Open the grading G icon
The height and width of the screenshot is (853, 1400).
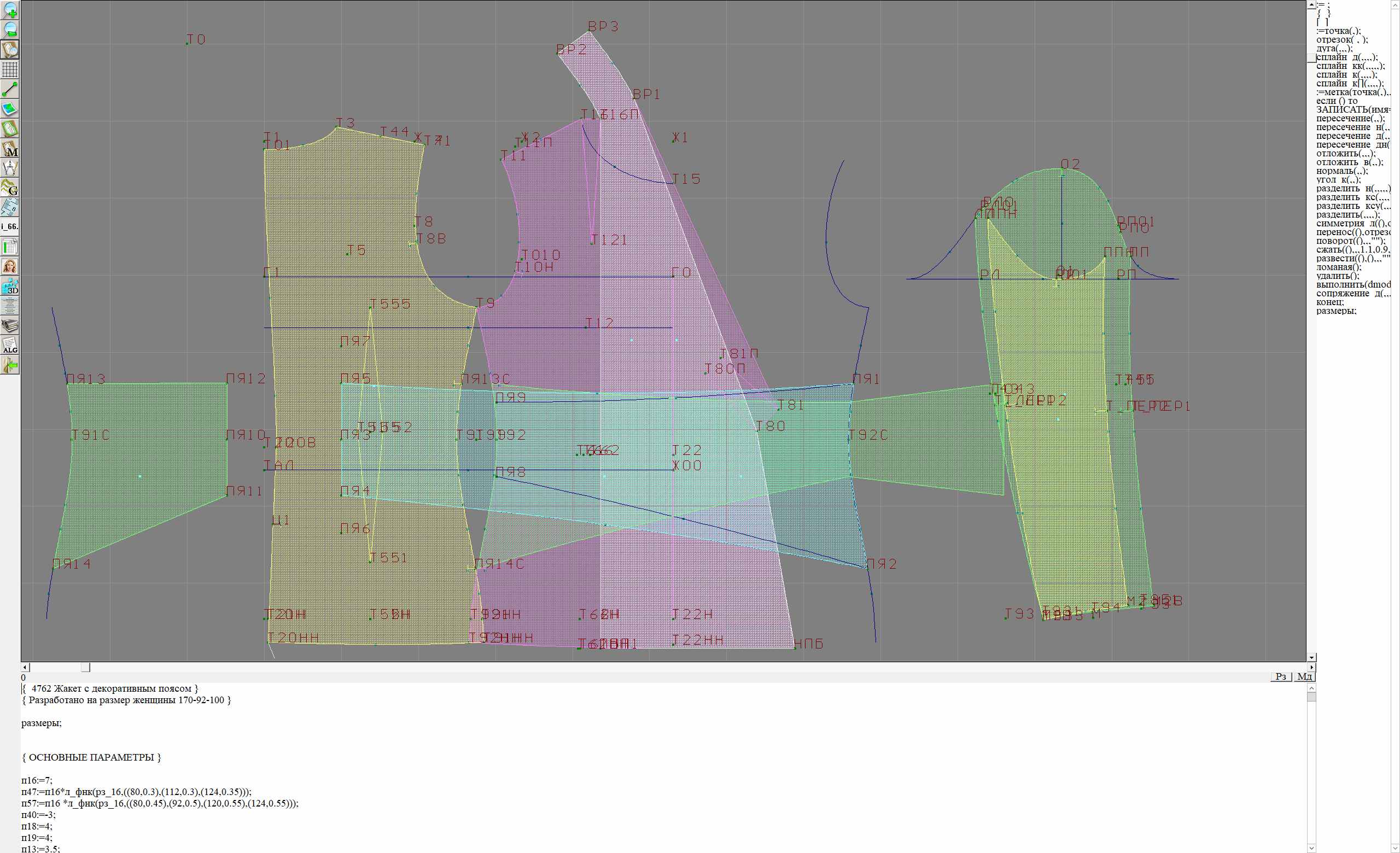coord(10,188)
